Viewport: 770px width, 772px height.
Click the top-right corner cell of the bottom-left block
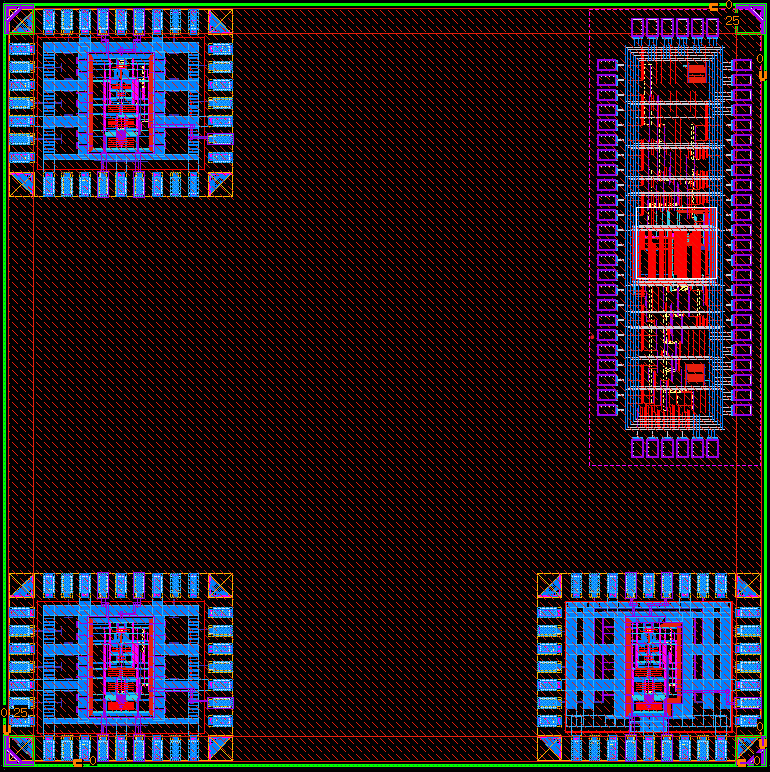pos(220,585)
